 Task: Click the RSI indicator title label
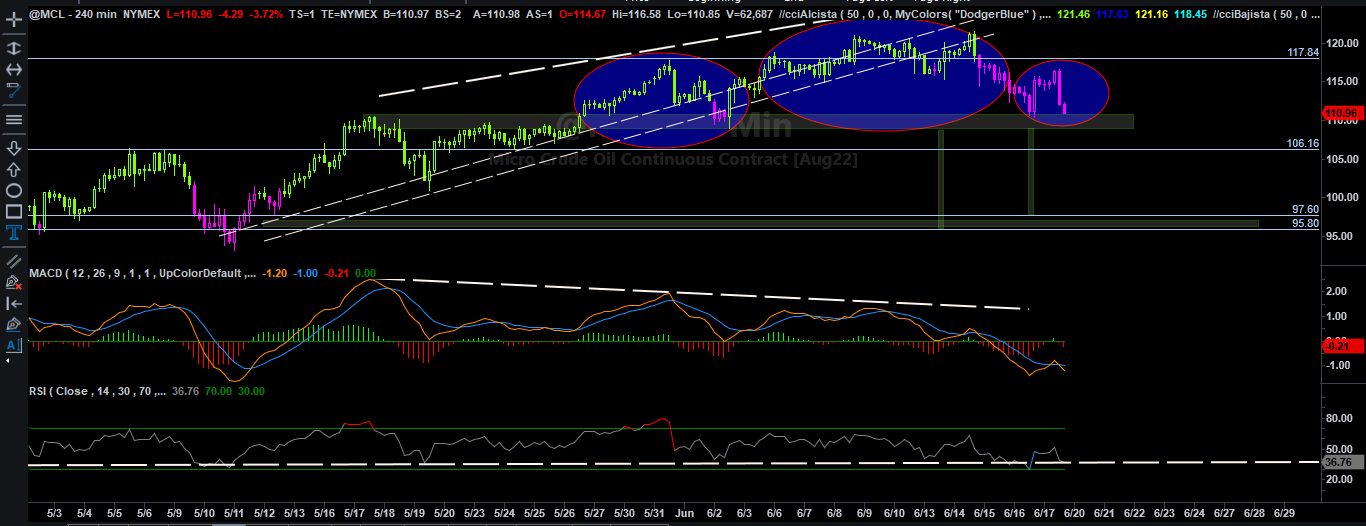click(98, 391)
